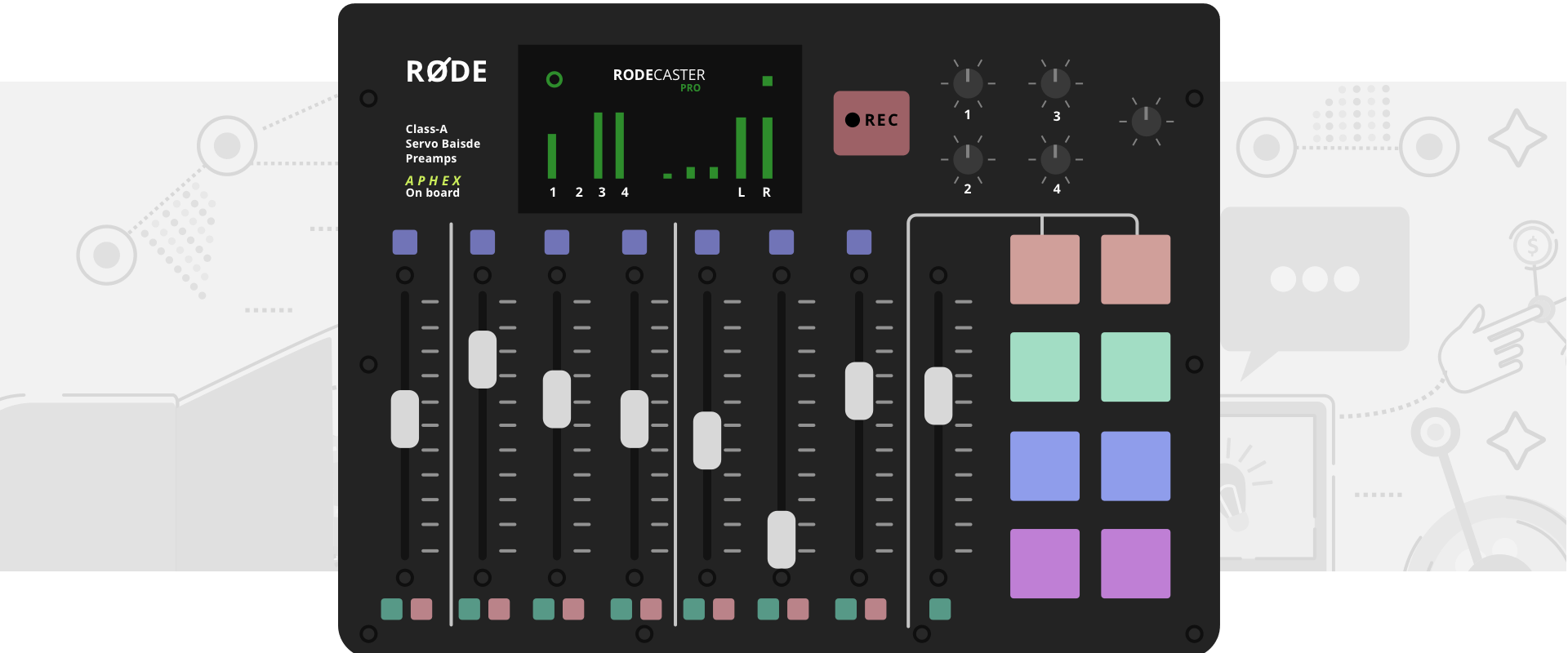
Task: Click the RØDE logo
Action: pyautogui.click(x=447, y=72)
